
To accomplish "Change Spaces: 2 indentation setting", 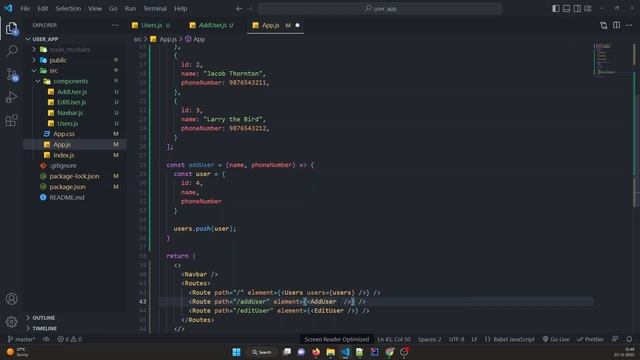I will 429,339.
